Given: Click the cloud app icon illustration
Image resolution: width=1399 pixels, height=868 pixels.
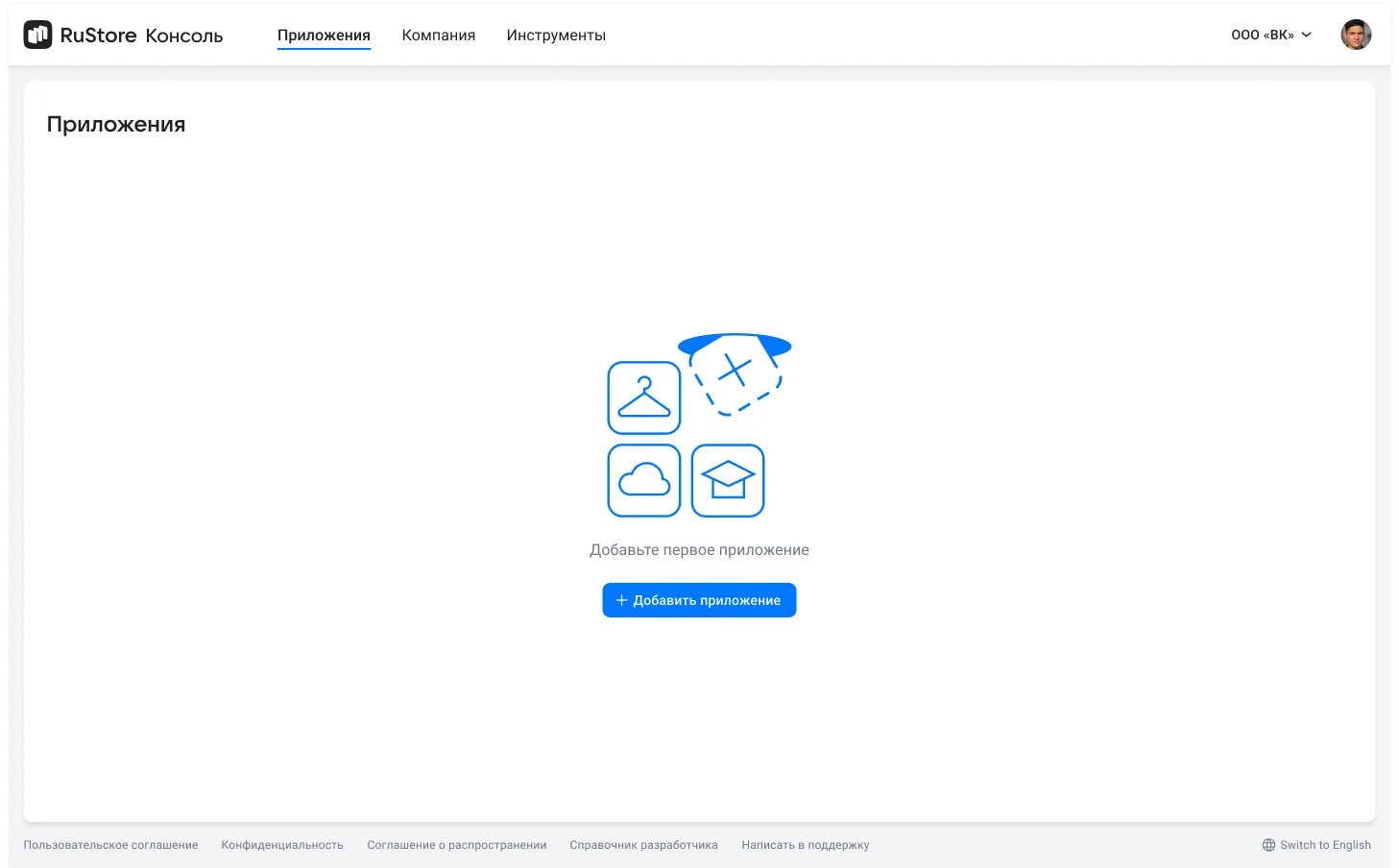Looking at the screenshot, I should 643,480.
